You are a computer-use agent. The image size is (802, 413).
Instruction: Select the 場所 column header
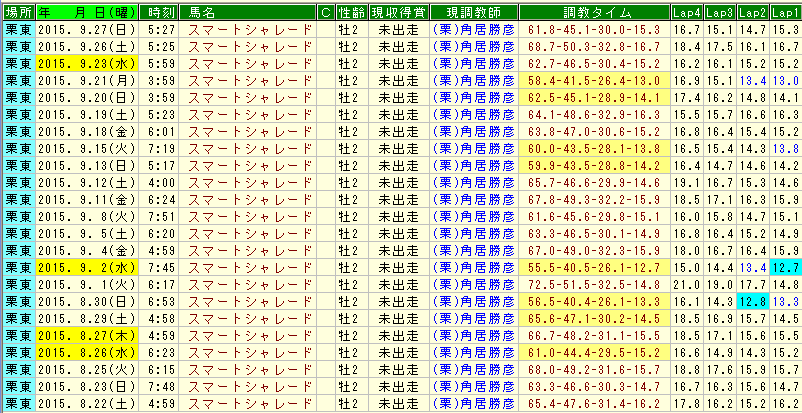18,11
